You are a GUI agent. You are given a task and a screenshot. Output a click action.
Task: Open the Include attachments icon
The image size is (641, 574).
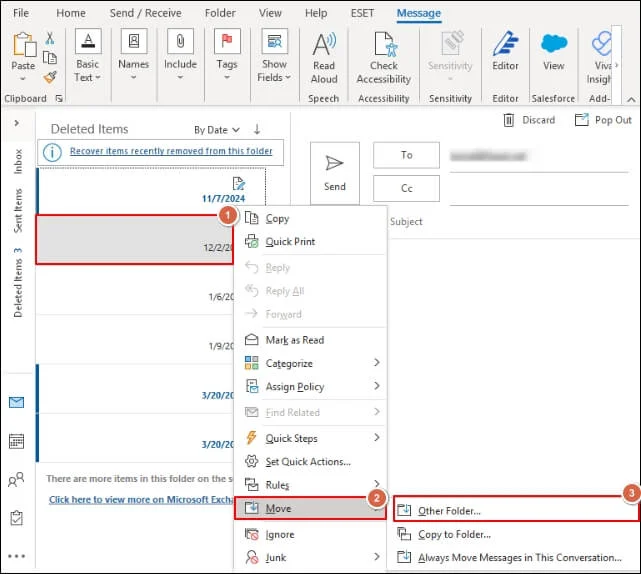coord(180,41)
